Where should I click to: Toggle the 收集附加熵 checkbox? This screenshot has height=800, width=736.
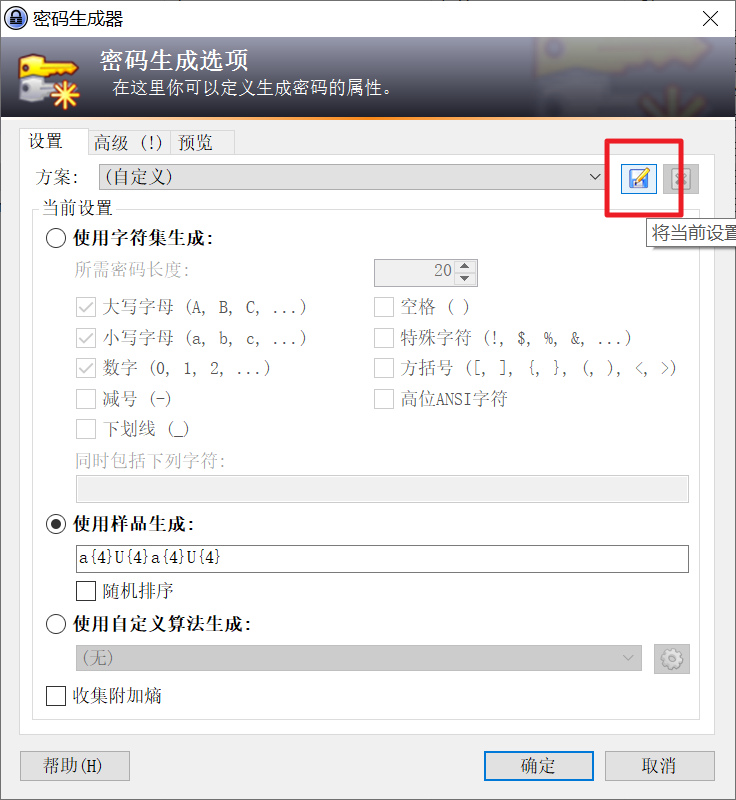click(56, 695)
